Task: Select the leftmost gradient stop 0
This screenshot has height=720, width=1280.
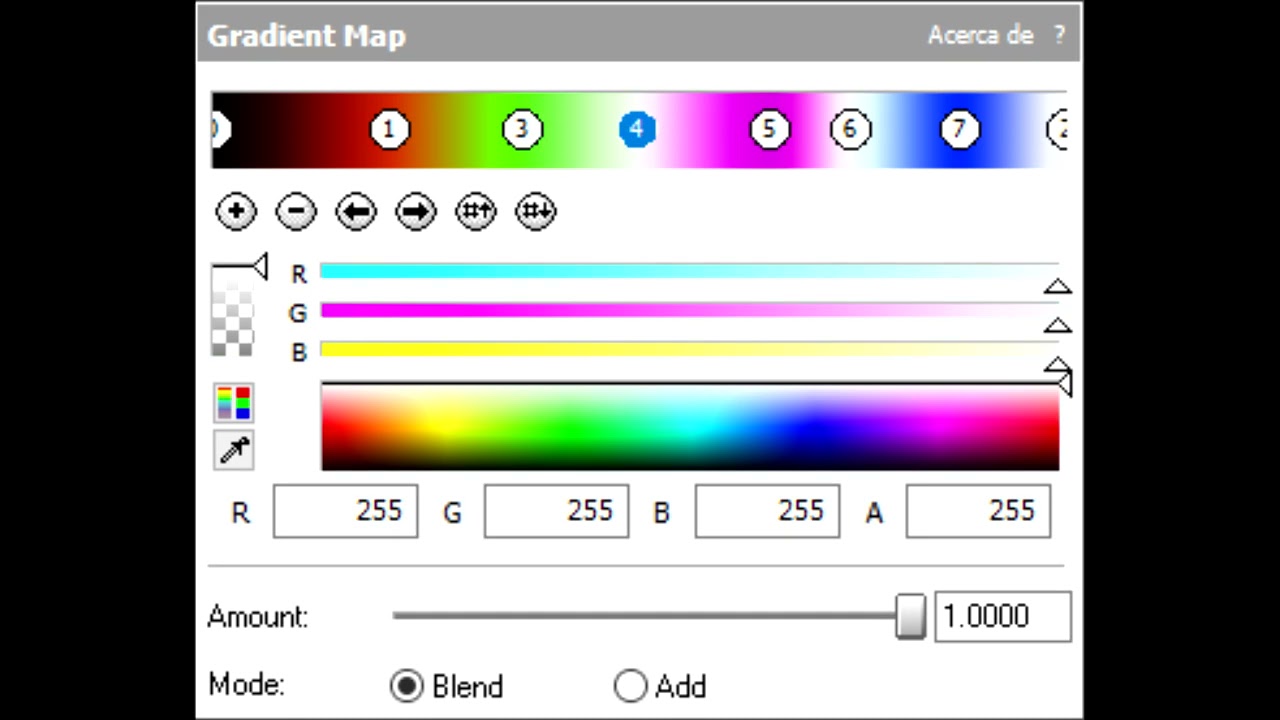Action: pyautogui.click(x=221, y=130)
